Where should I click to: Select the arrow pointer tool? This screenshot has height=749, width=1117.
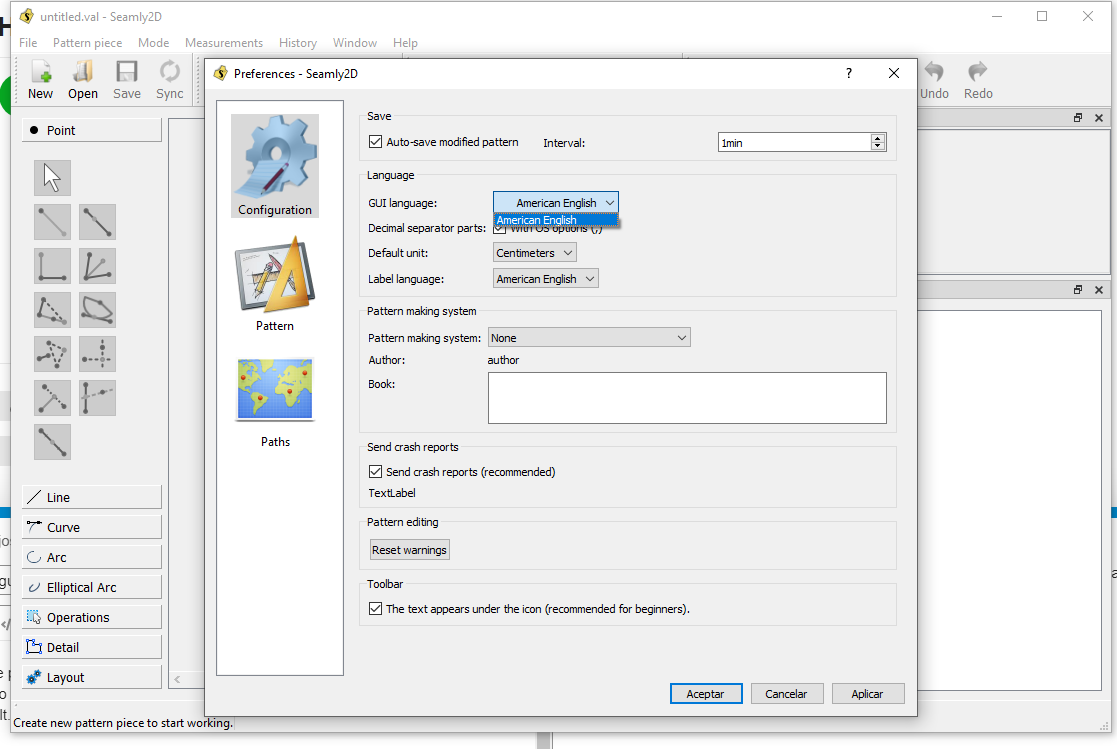(52, 178)
